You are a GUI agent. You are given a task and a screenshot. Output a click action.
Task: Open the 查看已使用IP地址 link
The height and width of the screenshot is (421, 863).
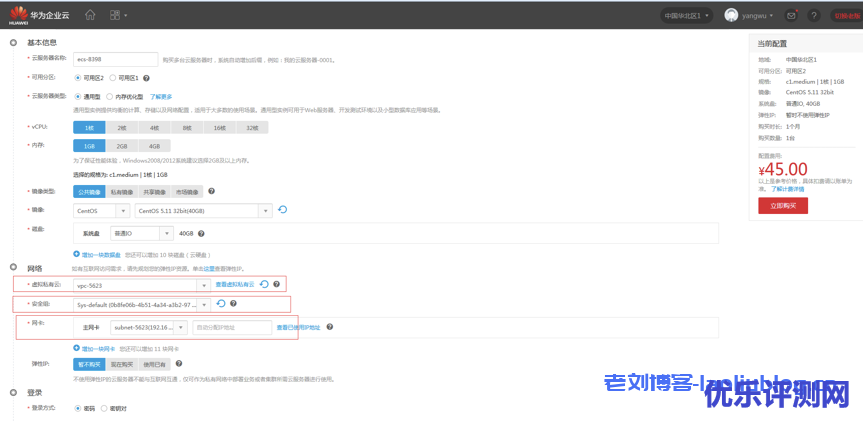[x=299, y=327]
